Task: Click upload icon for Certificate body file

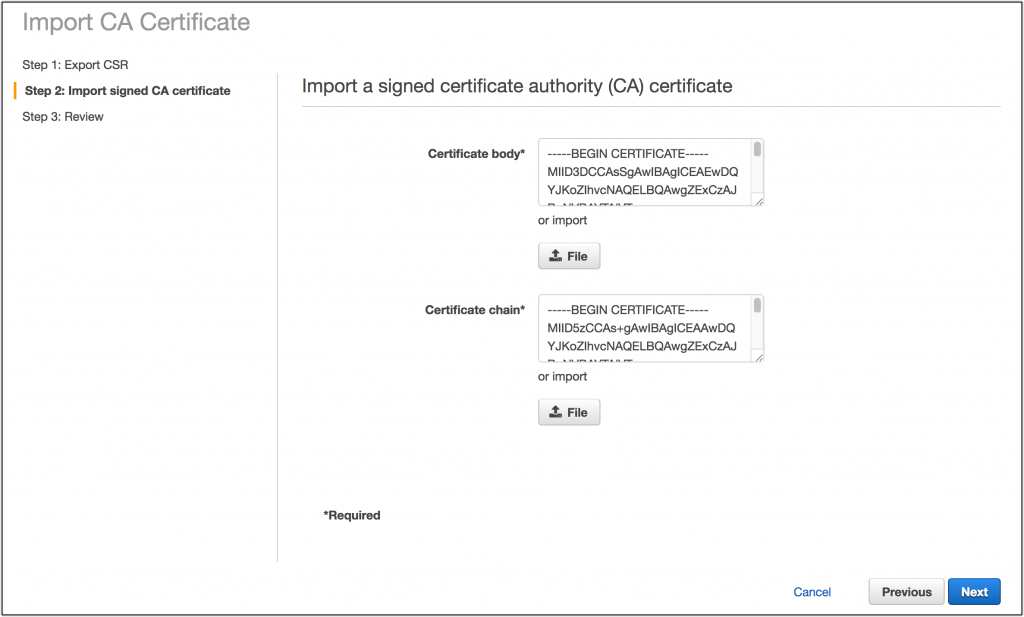Action: tap(555, 256)
